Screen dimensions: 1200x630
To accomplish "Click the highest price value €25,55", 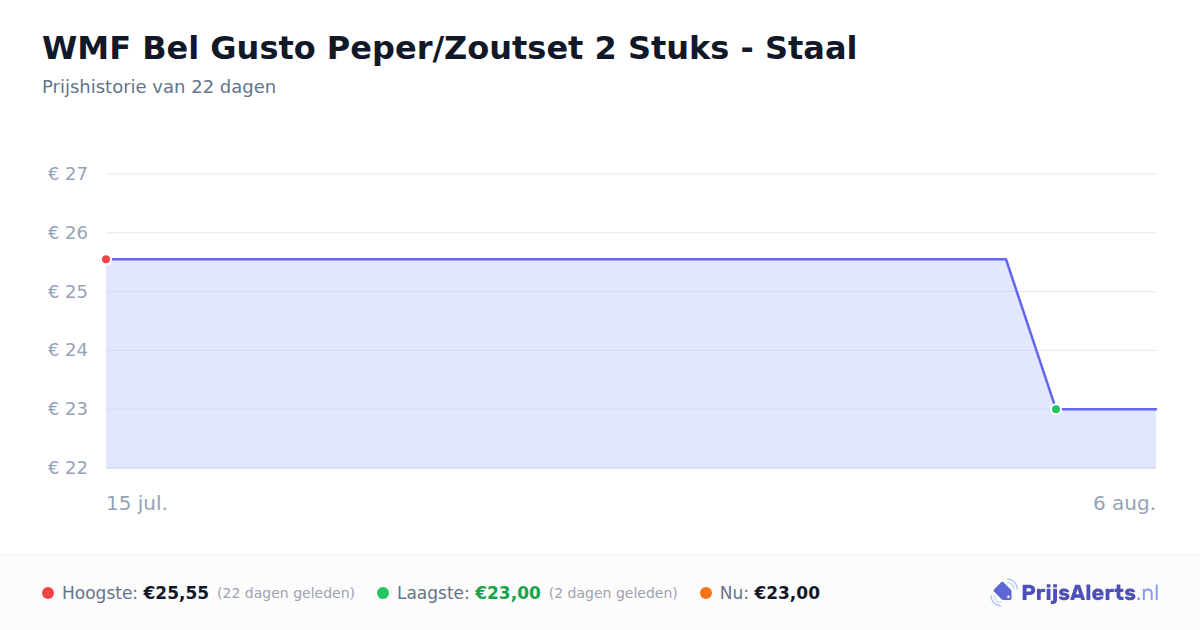I will pyautogui.click(x=176, y=593).
